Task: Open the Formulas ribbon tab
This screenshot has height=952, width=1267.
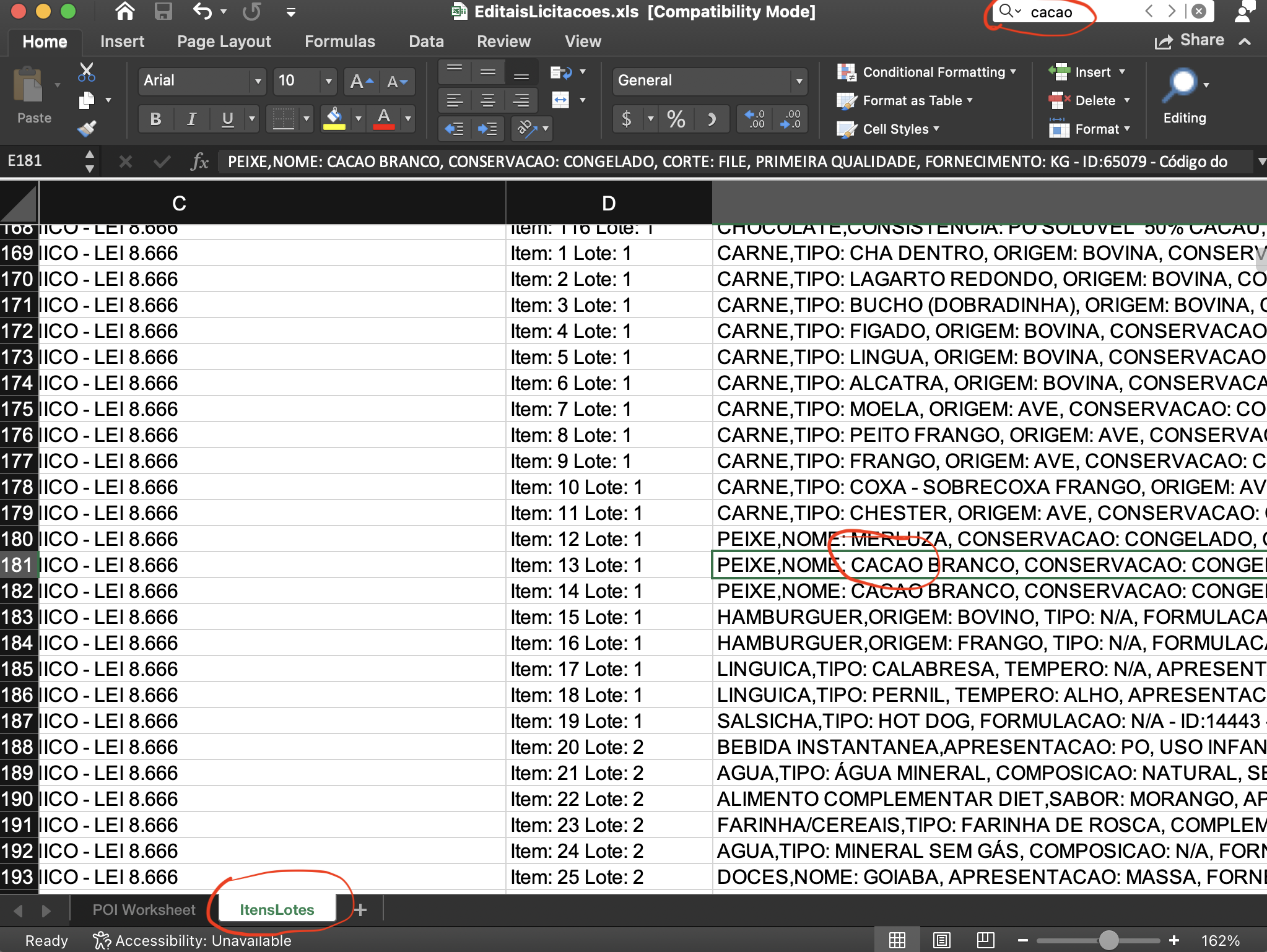Action: [x=339, y=41]
